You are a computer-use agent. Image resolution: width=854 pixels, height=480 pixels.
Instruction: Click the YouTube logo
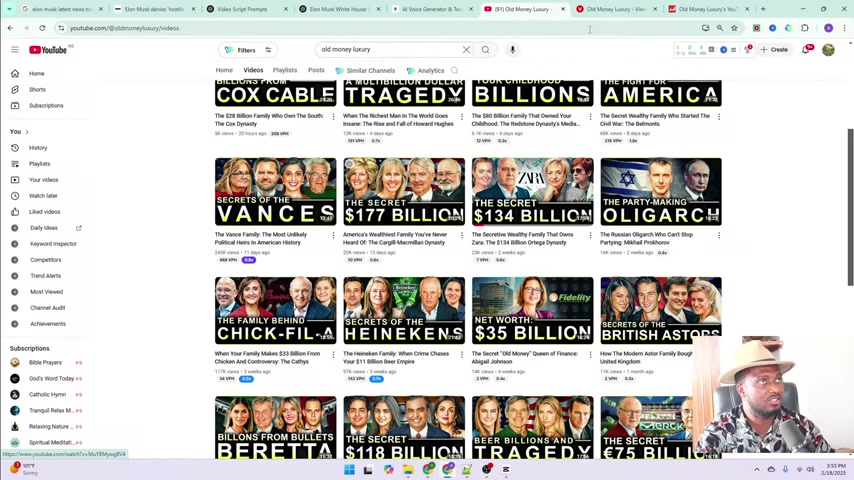coord(48,50)
